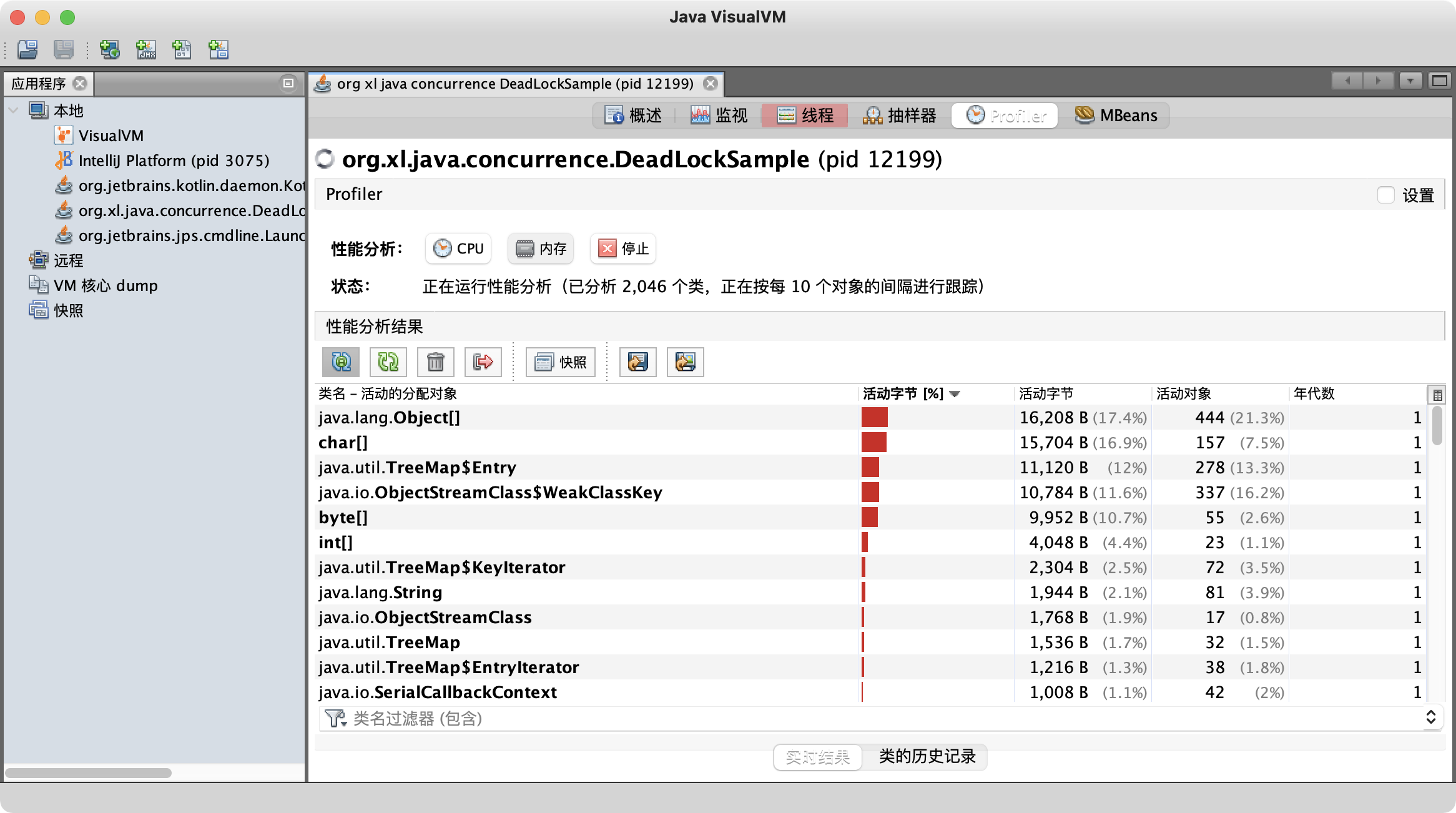
Task: Sort by 类名 class name column header
Action: 587,394
